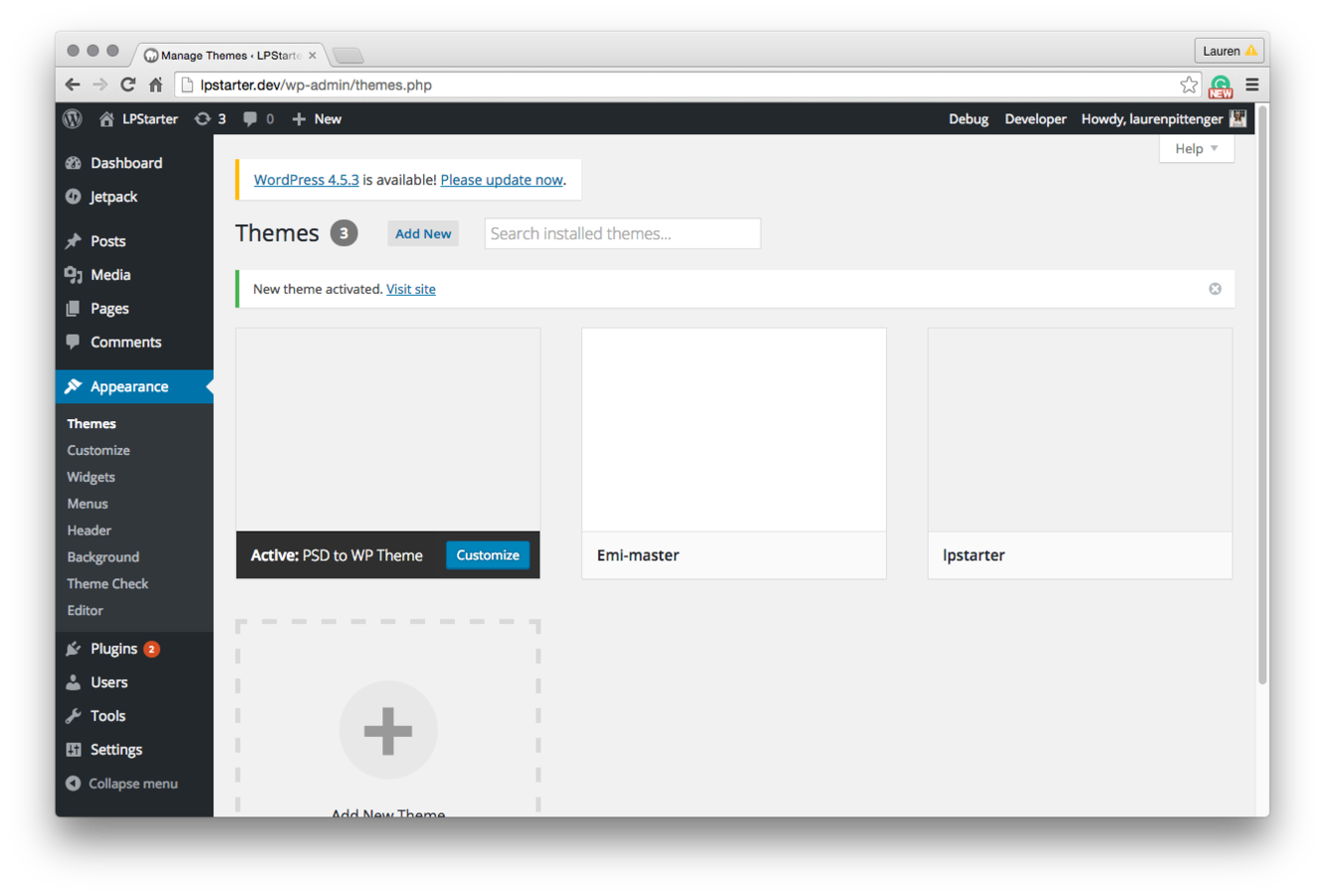Open the Media library icon
1325x896 pixels.
tap(74, 275)
